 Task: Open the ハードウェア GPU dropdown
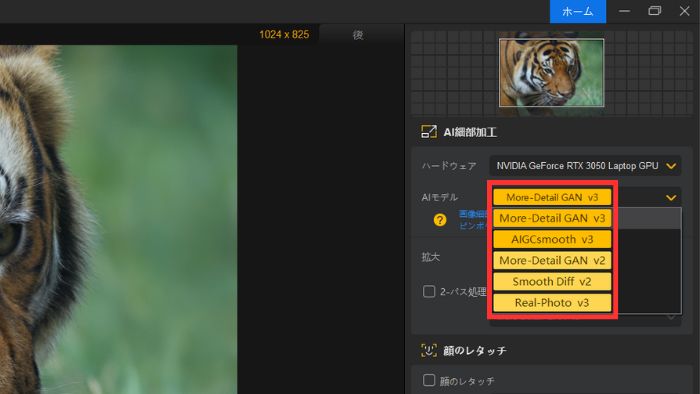tap(585, 166)
